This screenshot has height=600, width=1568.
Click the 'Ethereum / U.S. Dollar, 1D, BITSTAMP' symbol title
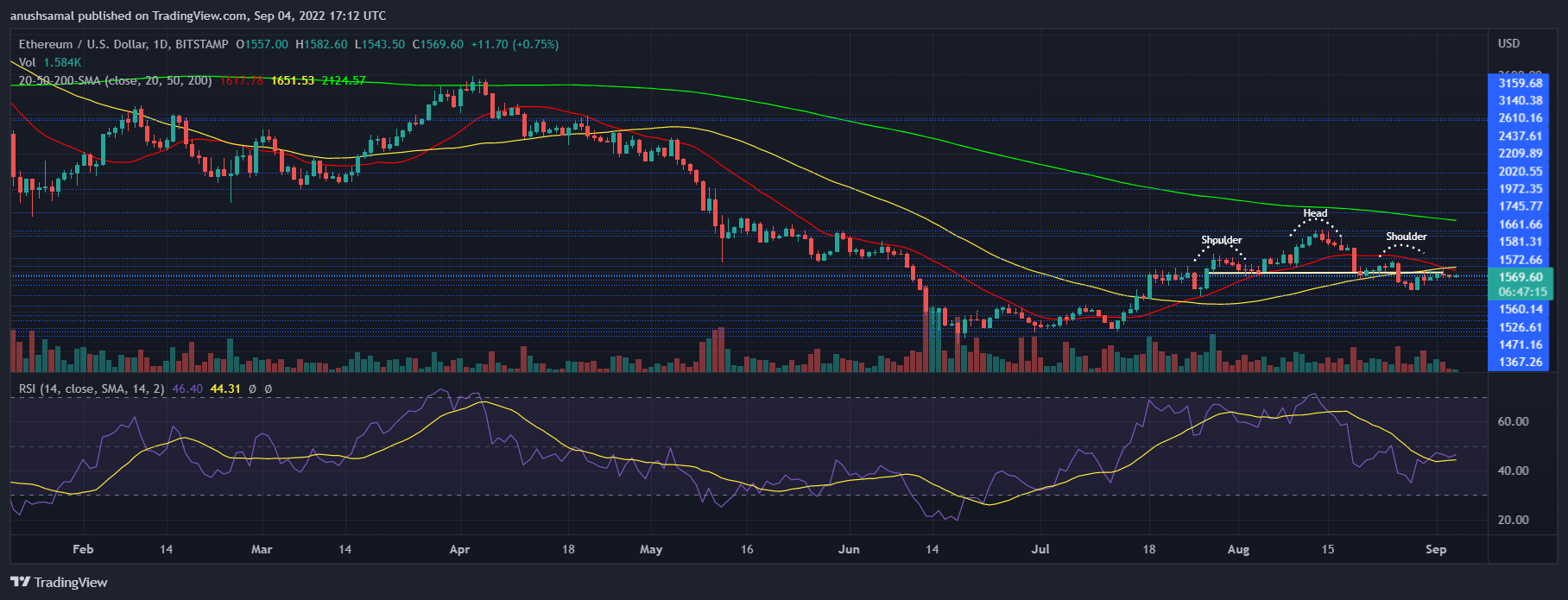point(123,44)
